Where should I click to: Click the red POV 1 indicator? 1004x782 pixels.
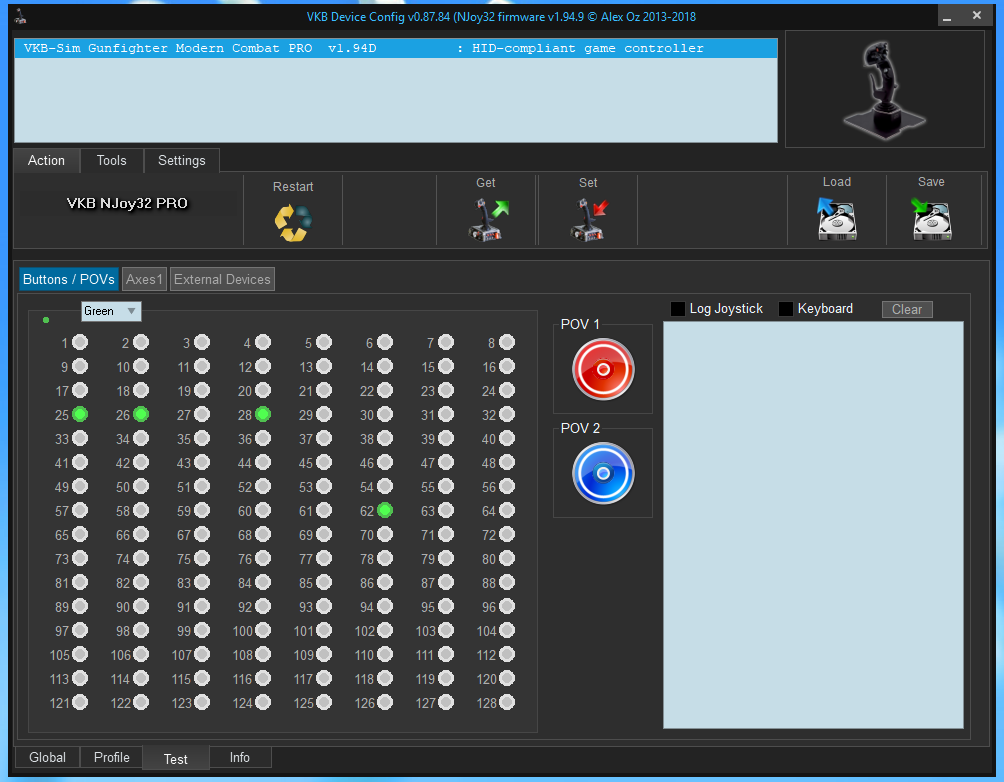tap(603, 369)
